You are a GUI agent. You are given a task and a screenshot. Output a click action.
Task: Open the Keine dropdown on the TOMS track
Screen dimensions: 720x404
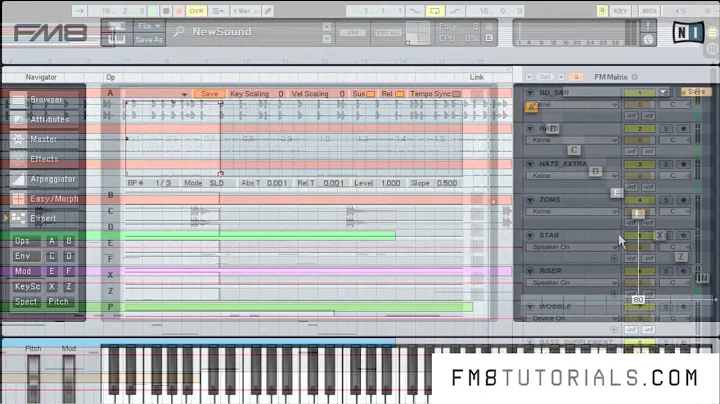572,211
